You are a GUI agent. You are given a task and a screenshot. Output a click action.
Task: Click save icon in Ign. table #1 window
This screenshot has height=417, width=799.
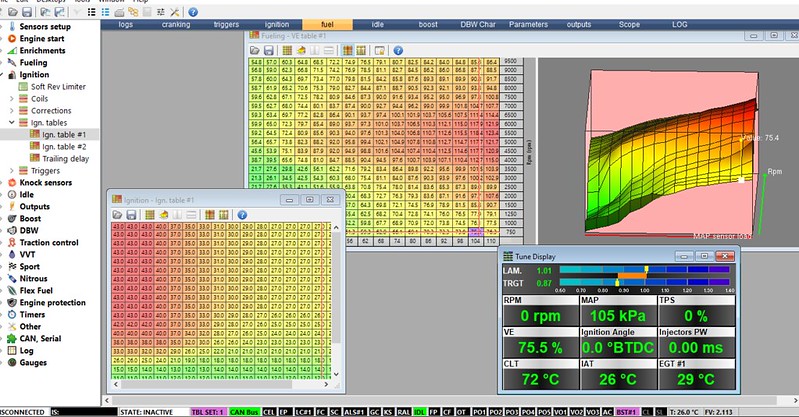click(x=131, y=215)
